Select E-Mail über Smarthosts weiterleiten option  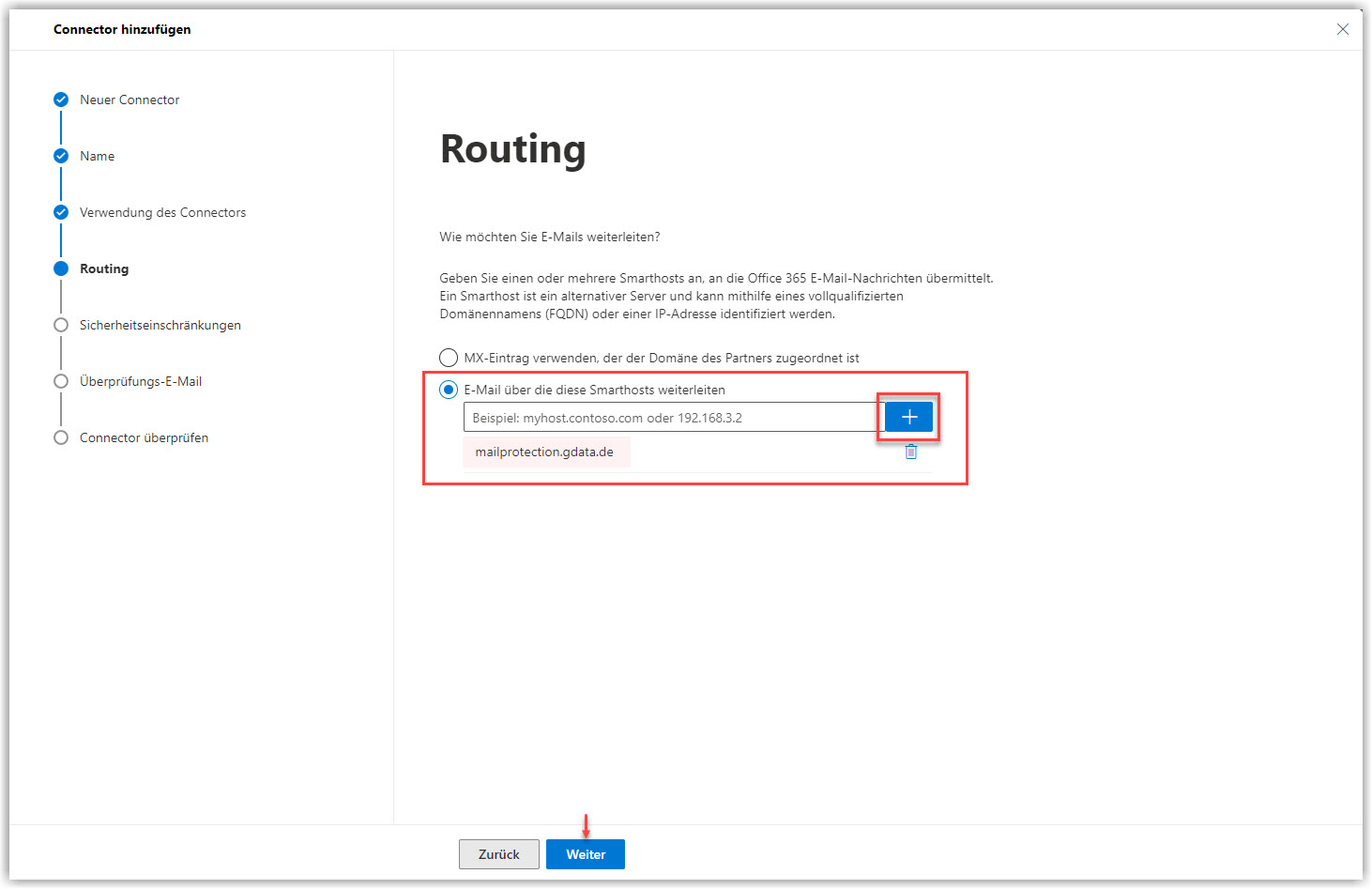click(449, 390)
